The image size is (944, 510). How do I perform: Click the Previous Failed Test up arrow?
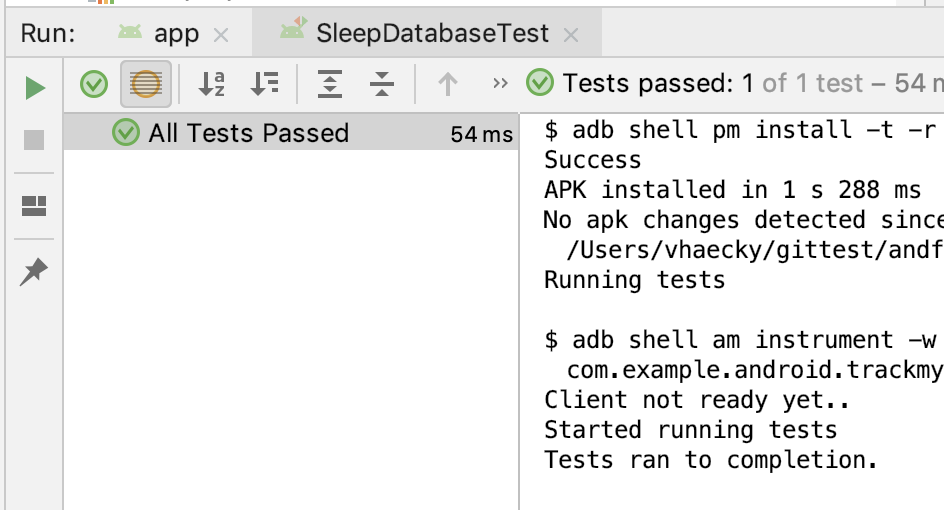[448, 85]
